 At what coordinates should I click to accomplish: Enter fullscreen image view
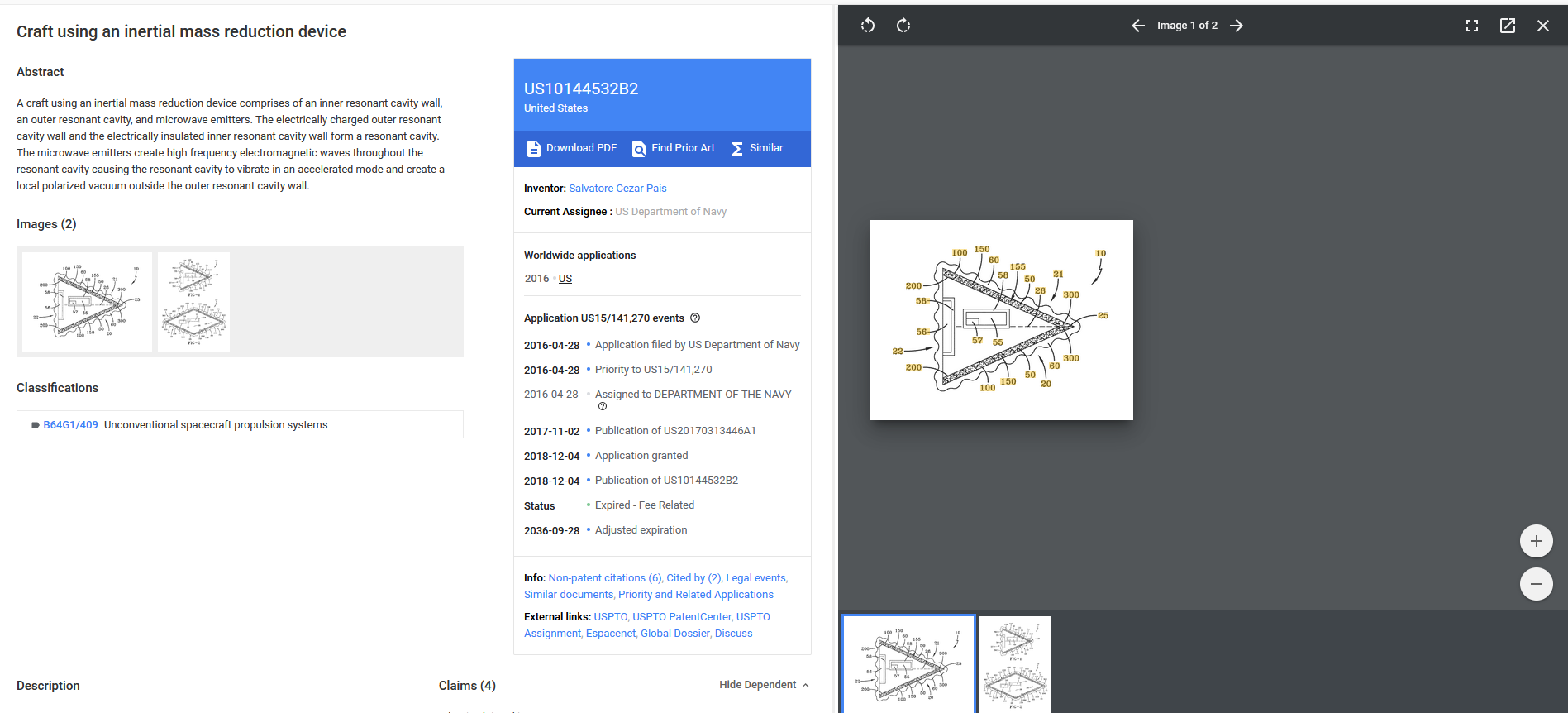1472,26
